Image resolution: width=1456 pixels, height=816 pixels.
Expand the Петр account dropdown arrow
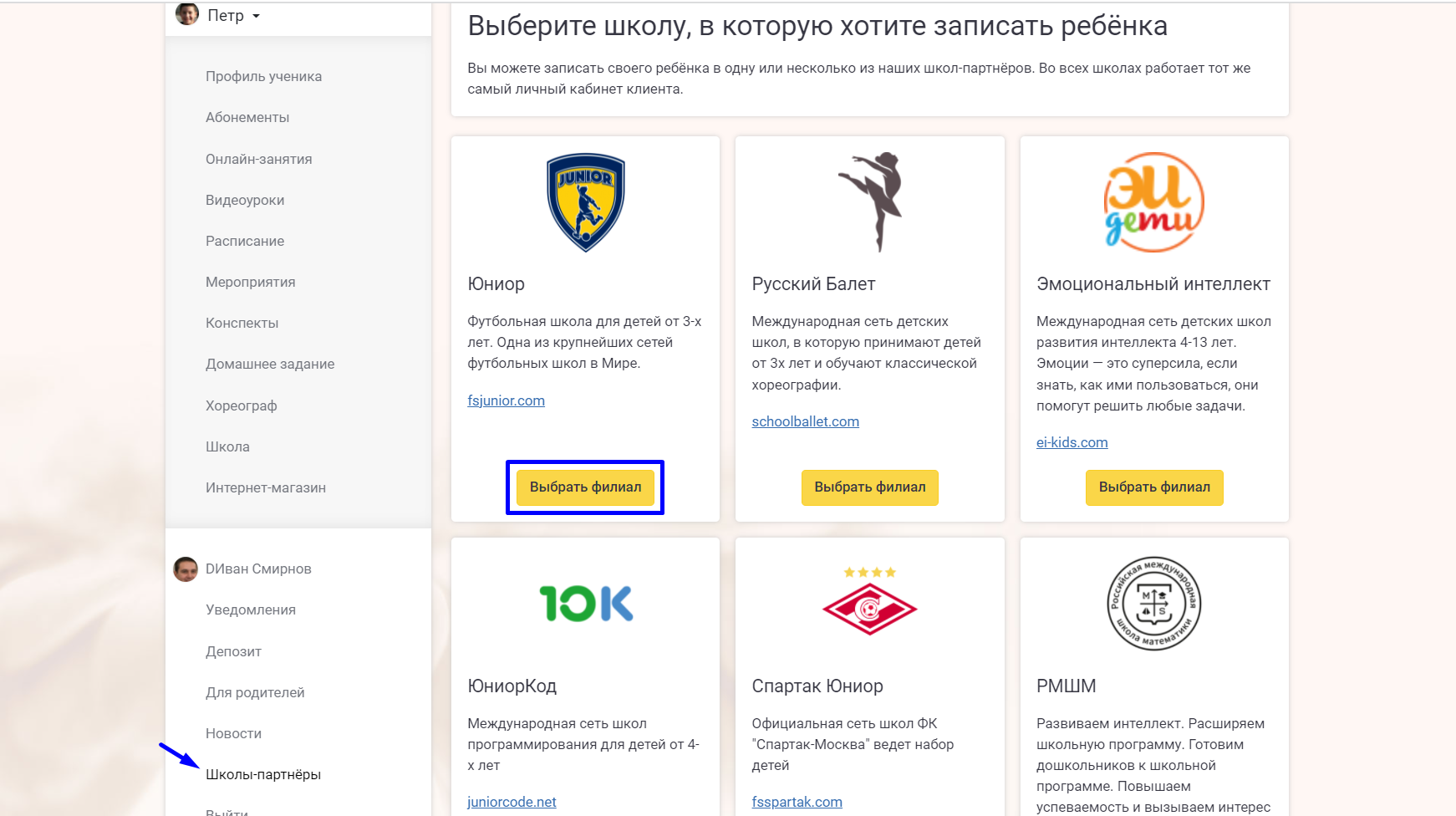pos(256,16)
